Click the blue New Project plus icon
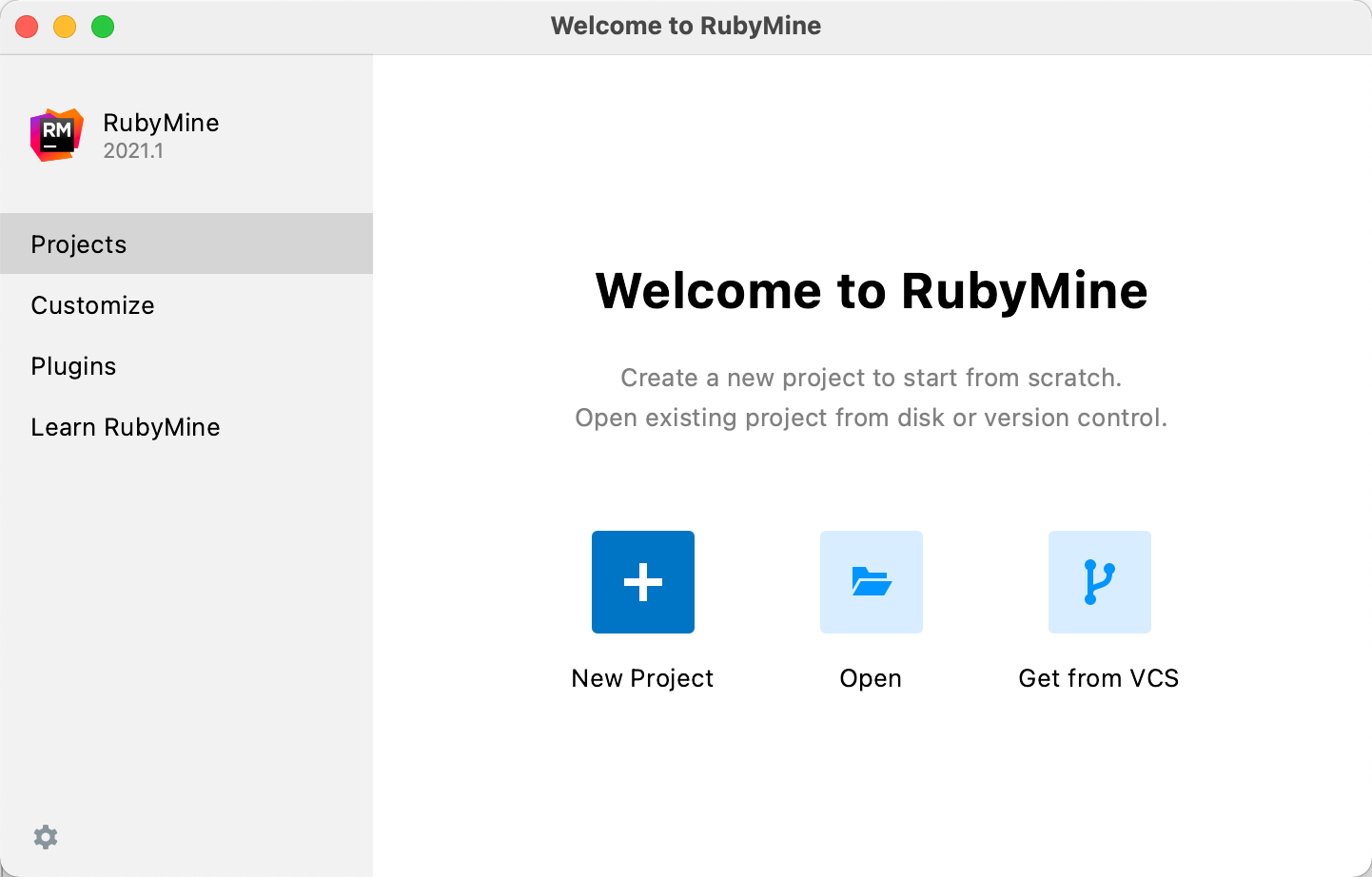 (643, 582)
